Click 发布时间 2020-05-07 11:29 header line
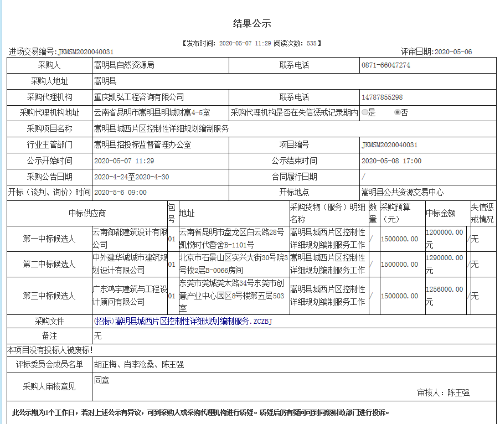 coord(252,43)
